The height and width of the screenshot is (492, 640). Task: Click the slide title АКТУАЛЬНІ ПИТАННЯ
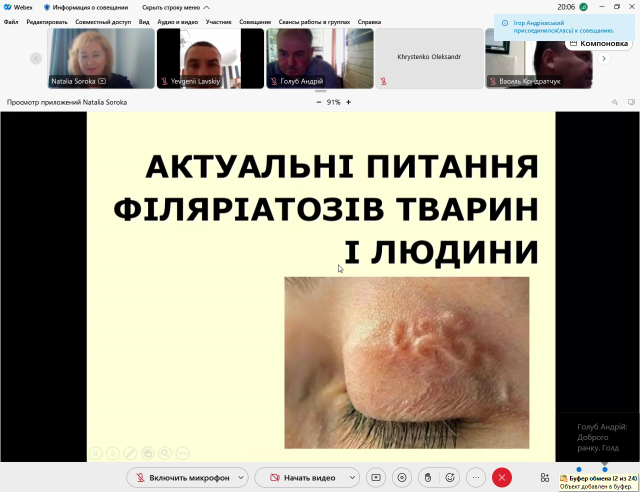point(342,166)
